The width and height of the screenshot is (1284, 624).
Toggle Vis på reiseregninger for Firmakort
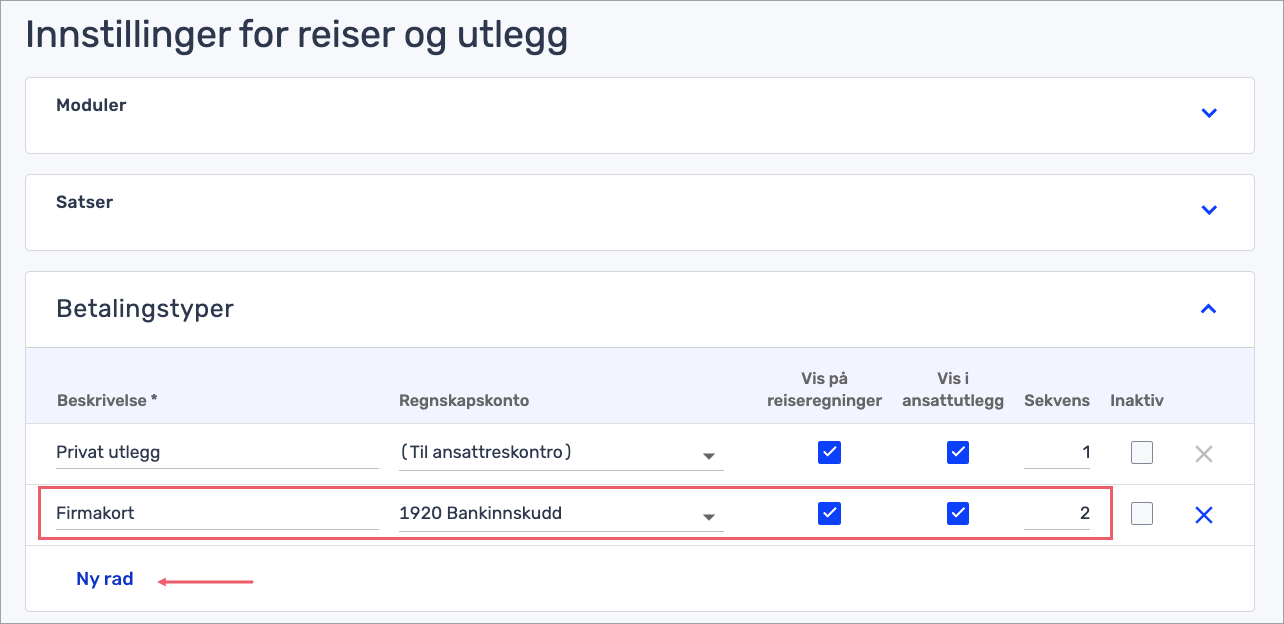(x=829, y=514)
